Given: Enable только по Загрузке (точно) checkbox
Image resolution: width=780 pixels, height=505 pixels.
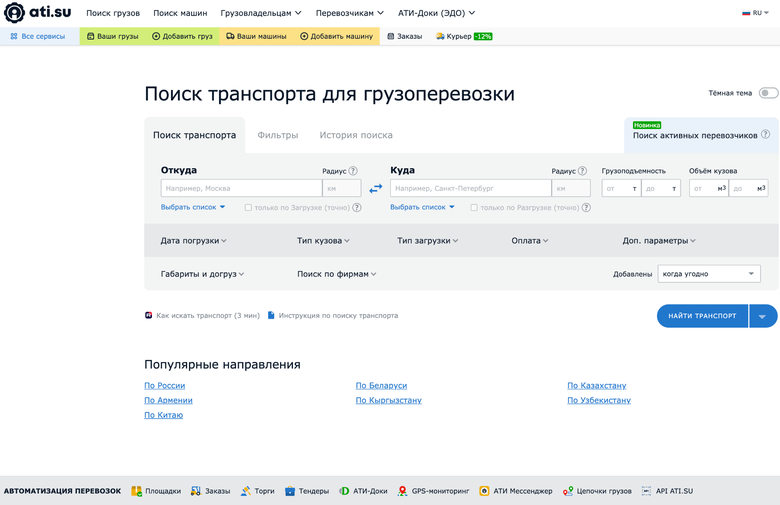Looking at the screenshot, I should pos(247,207).
